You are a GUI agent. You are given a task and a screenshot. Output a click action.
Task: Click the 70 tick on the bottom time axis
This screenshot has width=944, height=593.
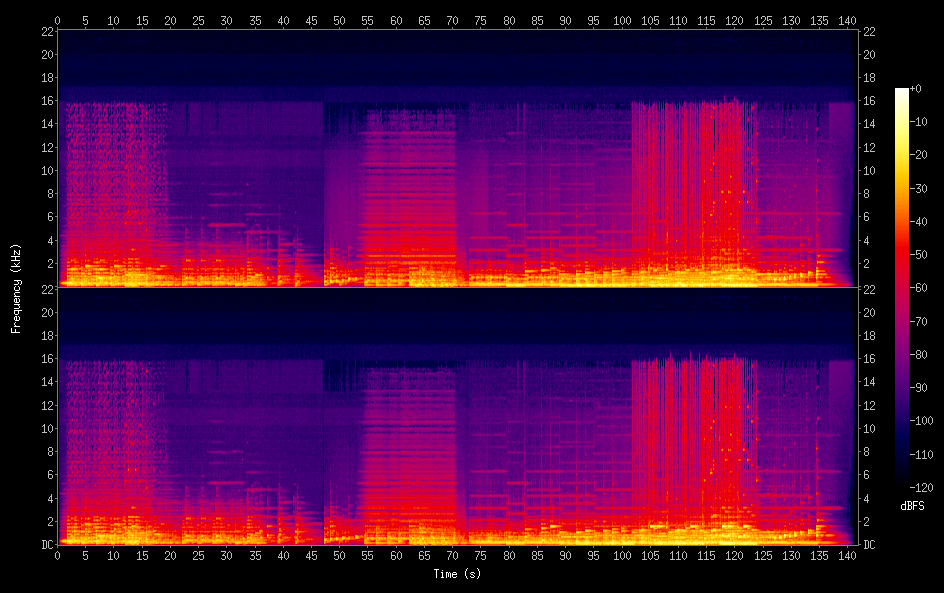click(453, 556)
